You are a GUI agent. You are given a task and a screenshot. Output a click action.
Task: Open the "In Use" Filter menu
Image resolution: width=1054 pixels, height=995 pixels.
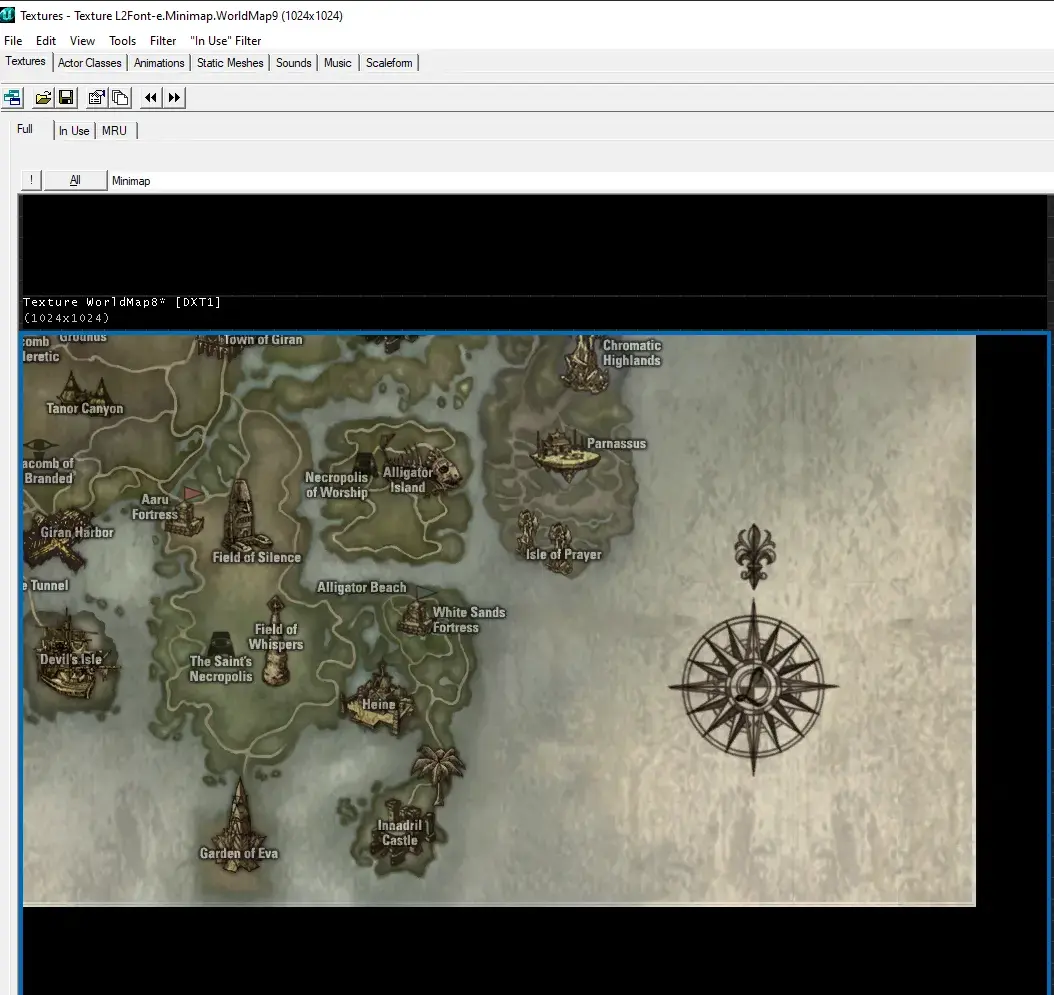(x=225, y=41)
